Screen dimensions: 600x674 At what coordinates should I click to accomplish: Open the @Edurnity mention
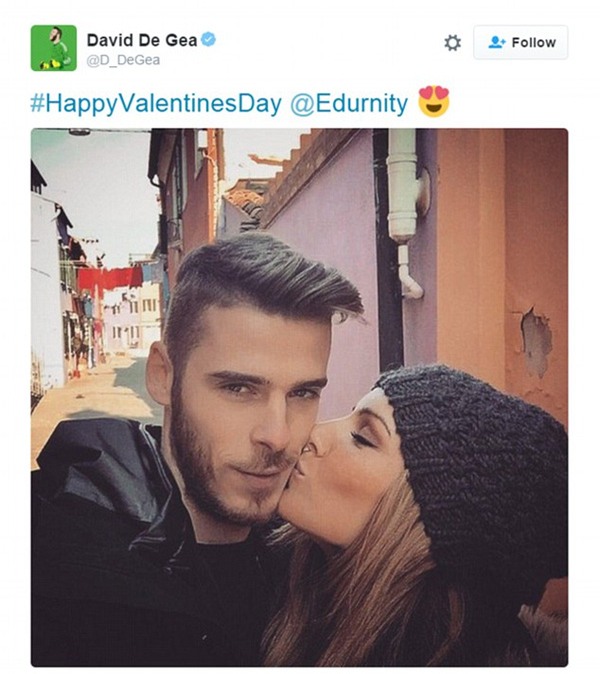(349, 104)
